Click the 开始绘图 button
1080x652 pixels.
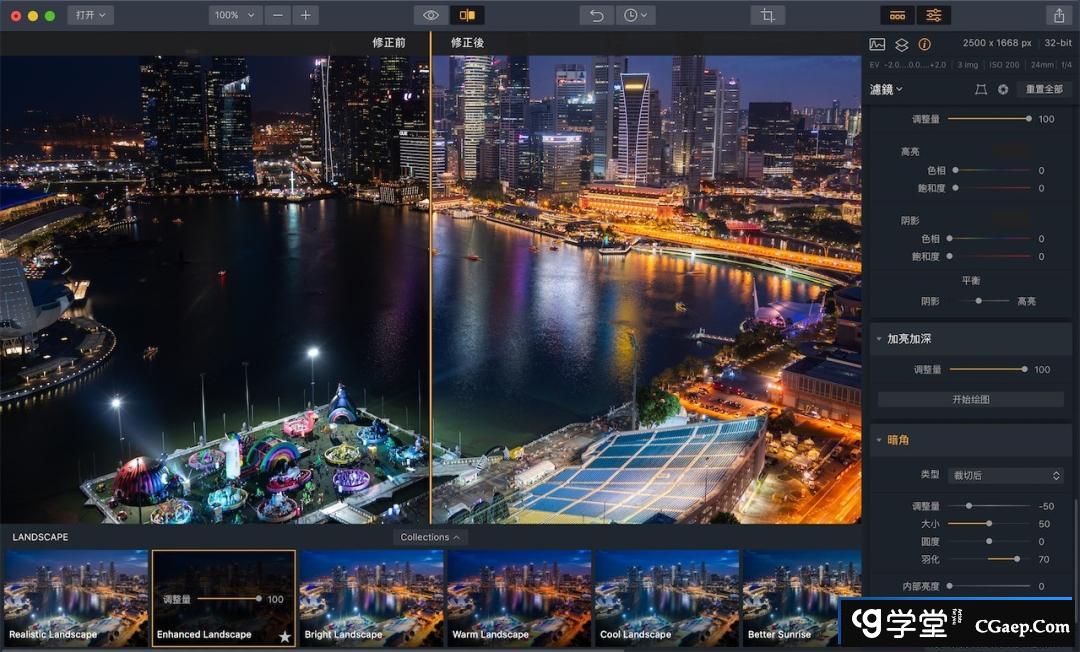click(x=970, y=399)
